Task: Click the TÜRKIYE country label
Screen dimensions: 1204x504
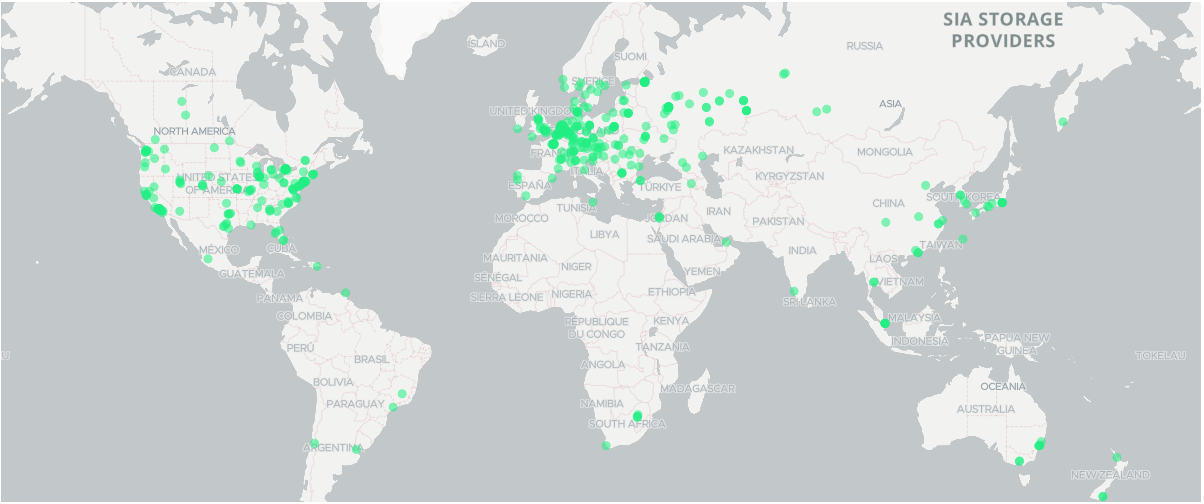Action: (661, 187)
